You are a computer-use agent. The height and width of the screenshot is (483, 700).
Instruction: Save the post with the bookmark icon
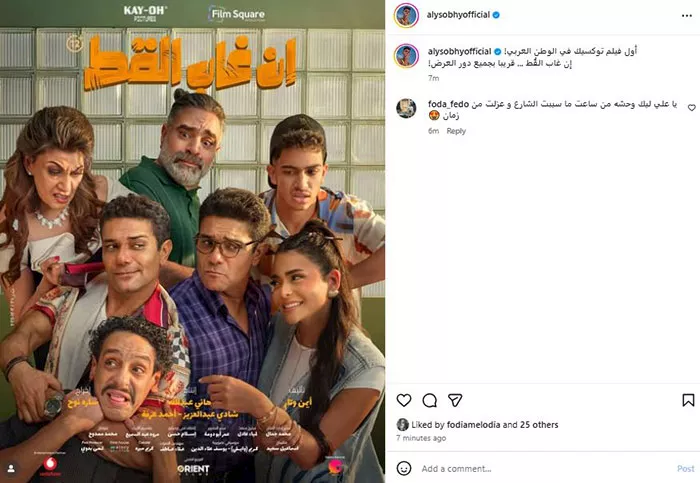point(688,400)
